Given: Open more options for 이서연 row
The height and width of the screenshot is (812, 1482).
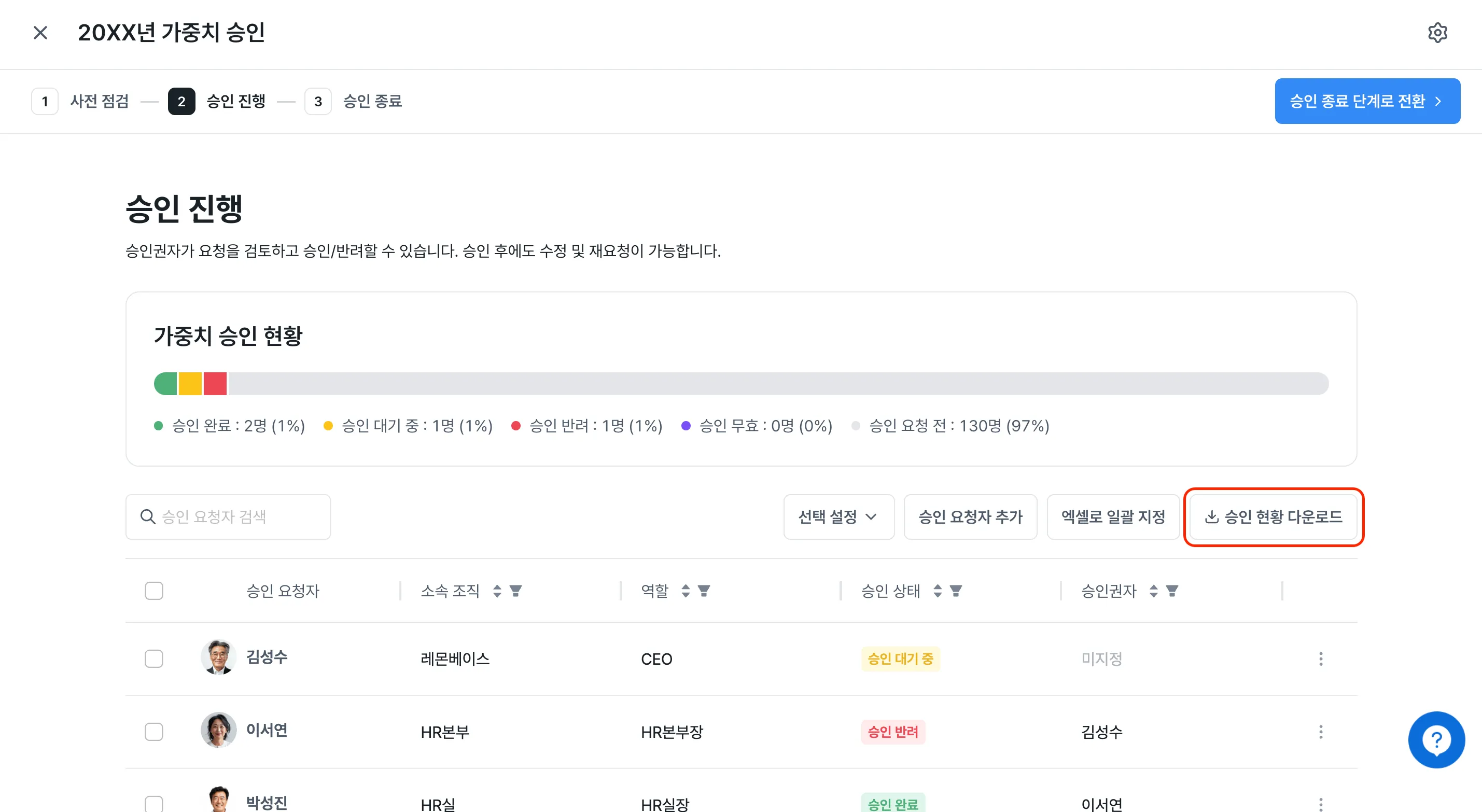Looking at the screenshot, I should click(1320, 732).
